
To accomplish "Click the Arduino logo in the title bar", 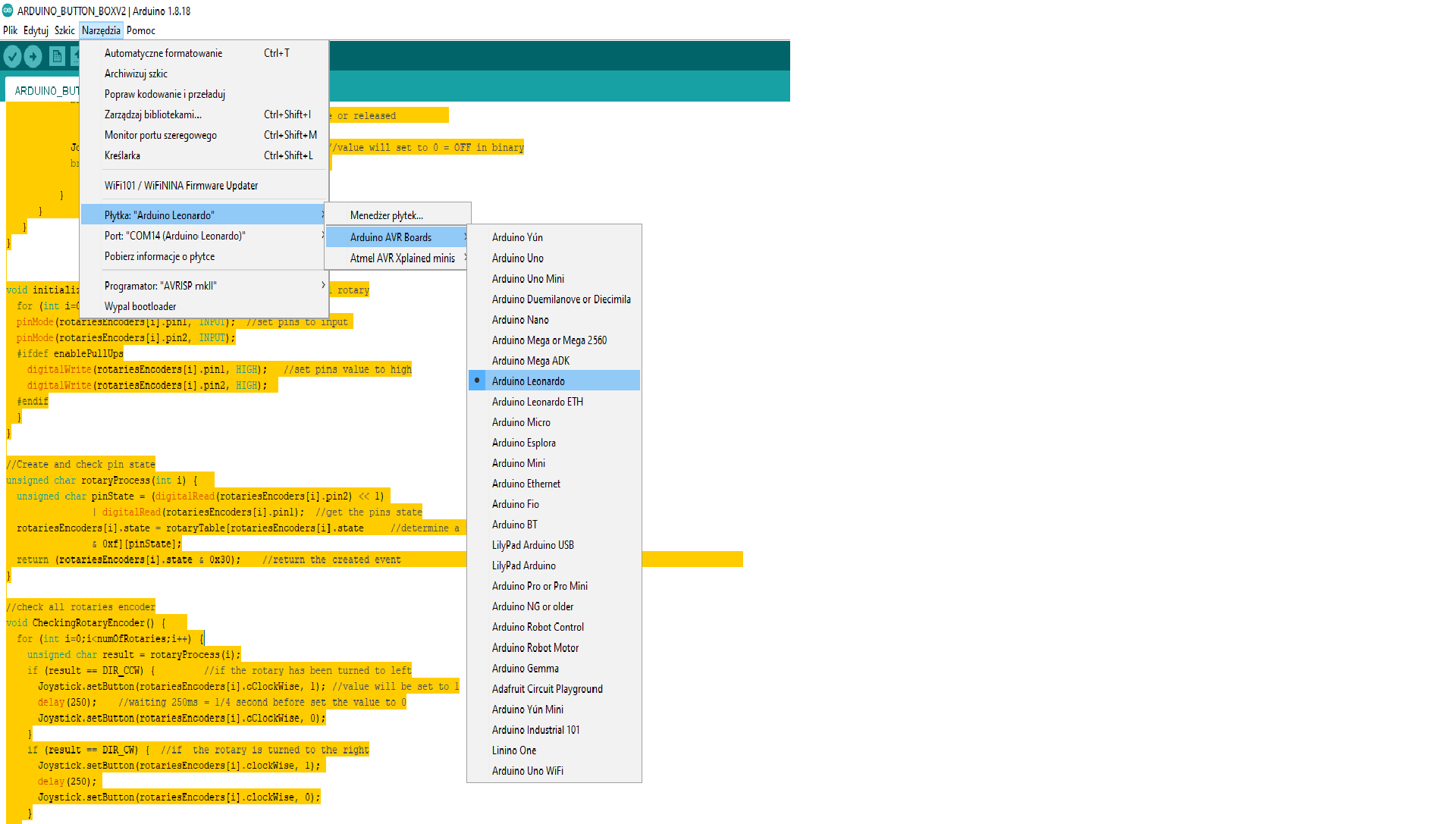I will coord(8,11).
